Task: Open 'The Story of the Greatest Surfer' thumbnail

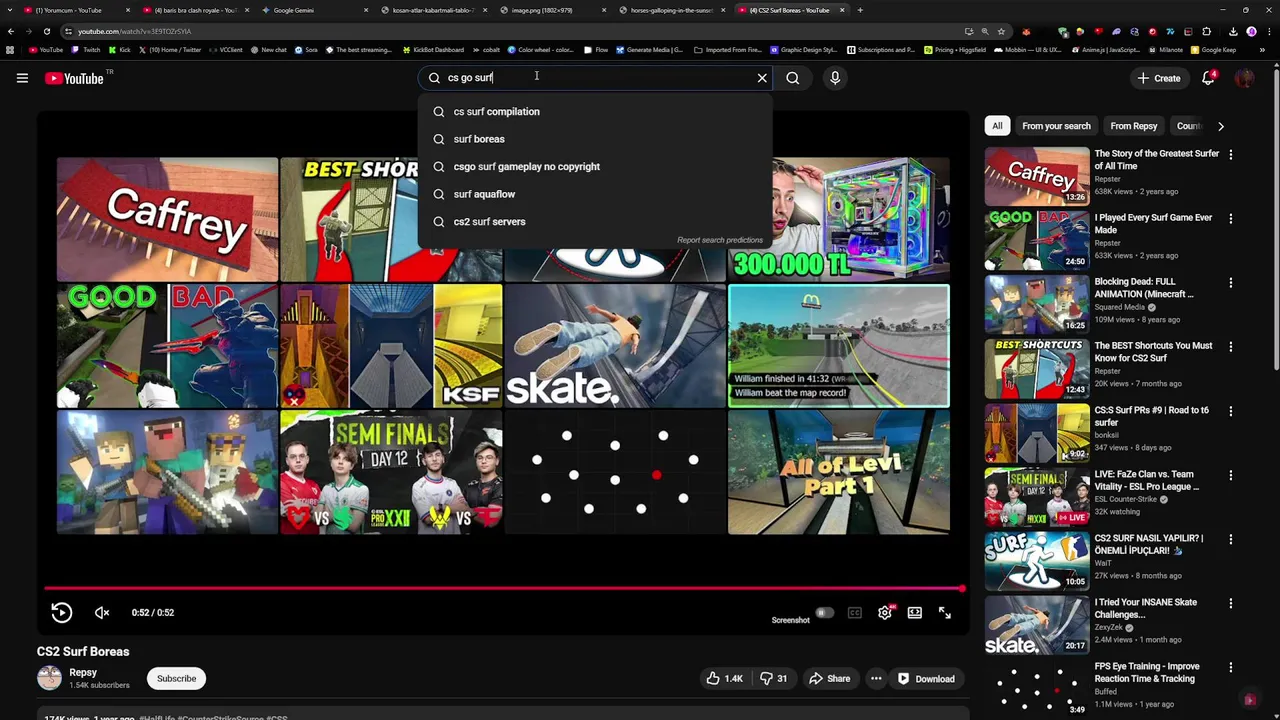Action: tap(1037, 176)
